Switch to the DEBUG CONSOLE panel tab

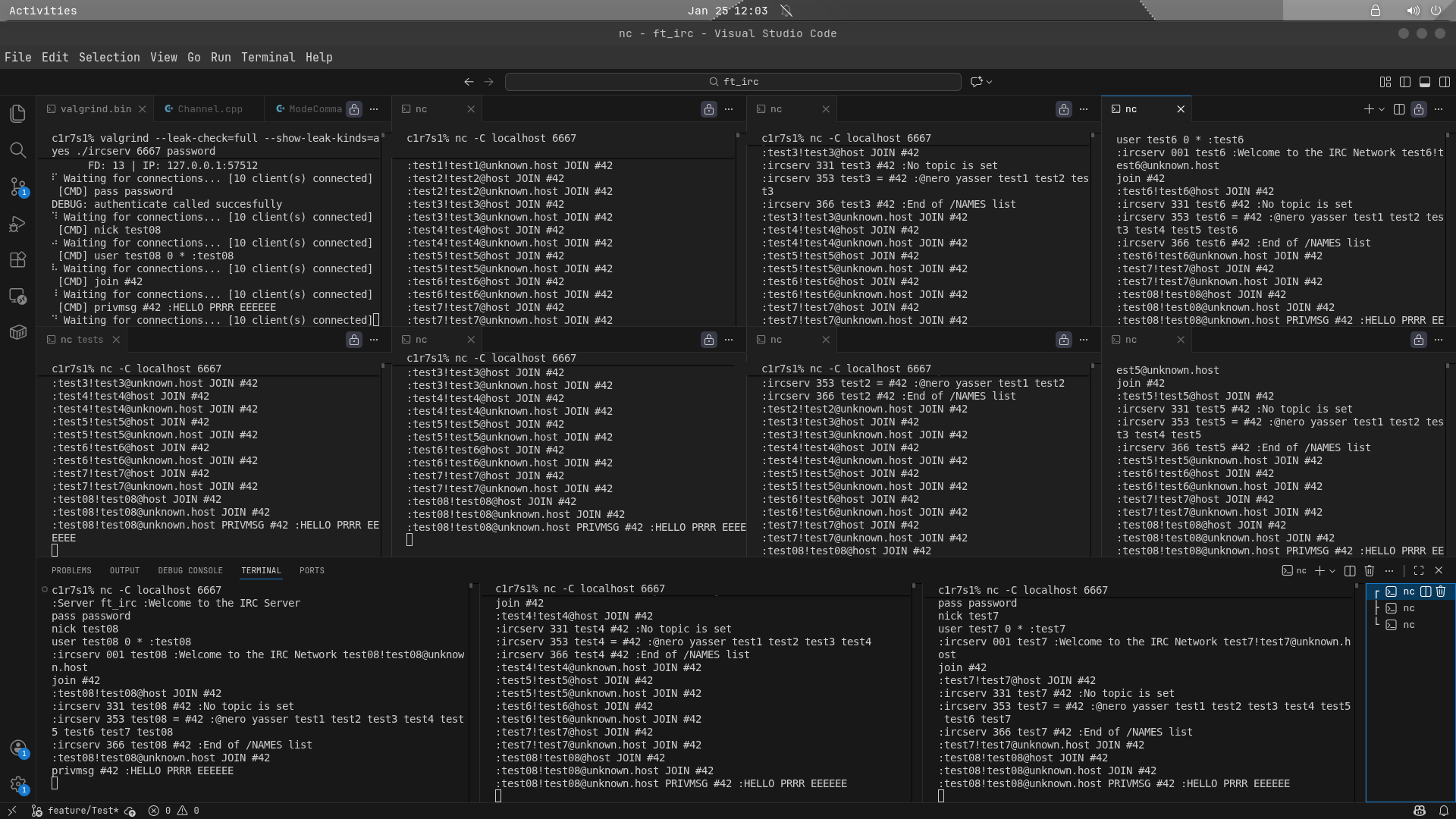click(x=190, y=570)
